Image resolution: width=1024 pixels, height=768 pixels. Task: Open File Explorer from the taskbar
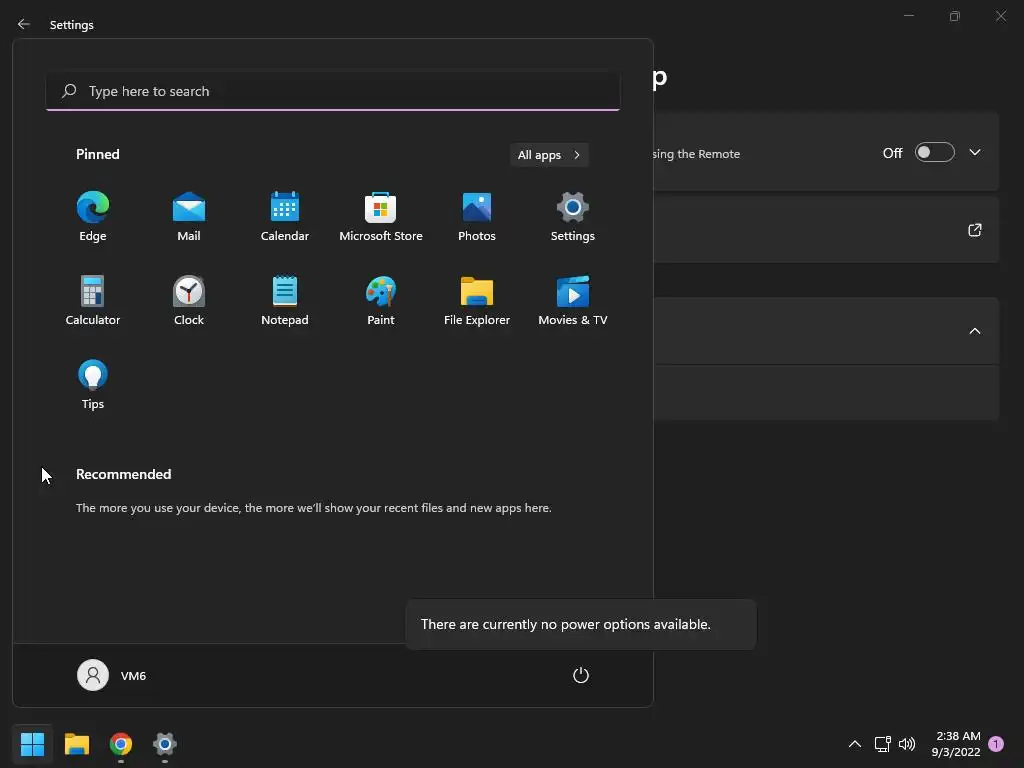76,744
